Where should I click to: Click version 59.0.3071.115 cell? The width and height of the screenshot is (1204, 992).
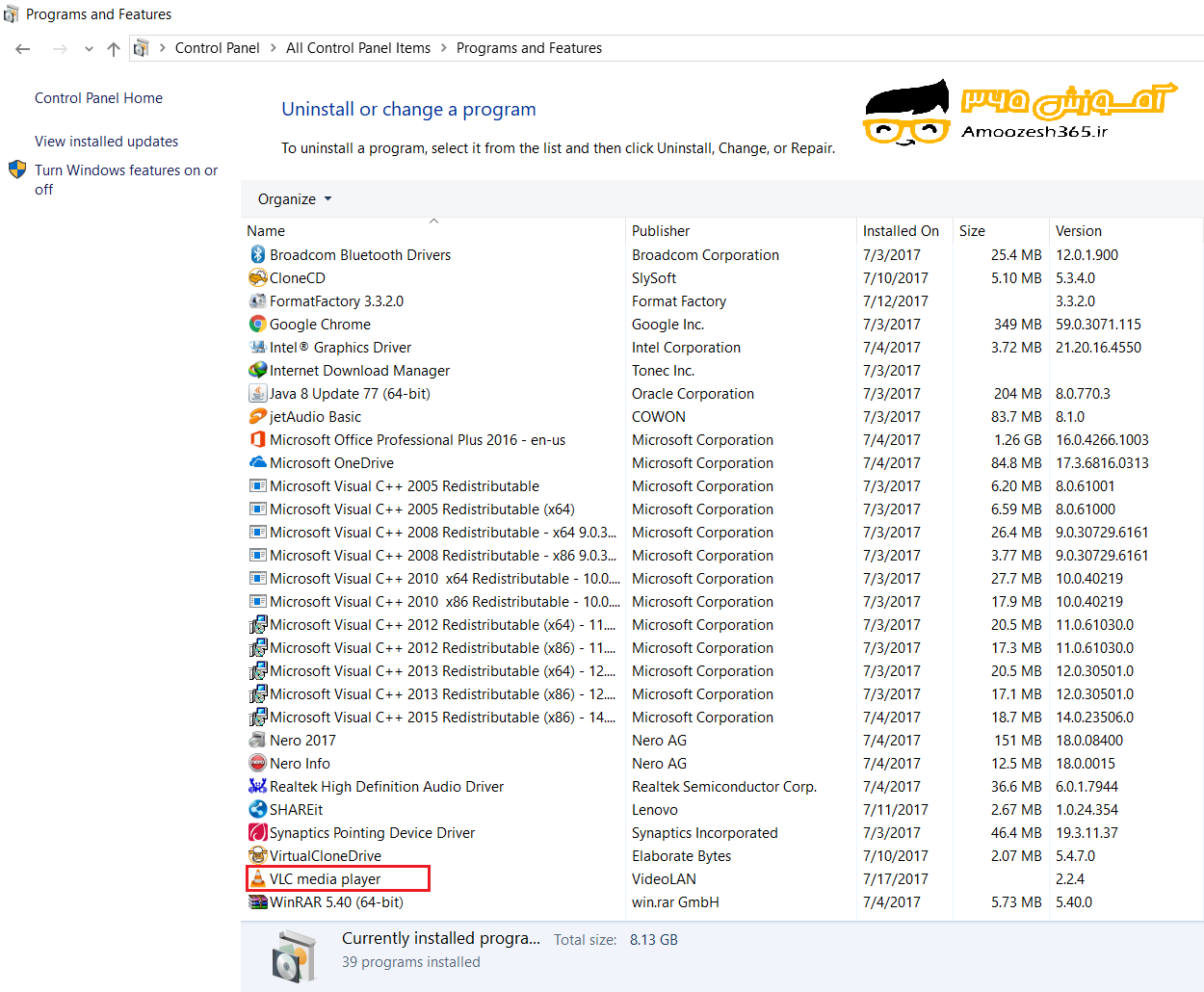click(x=1098, y=325)
